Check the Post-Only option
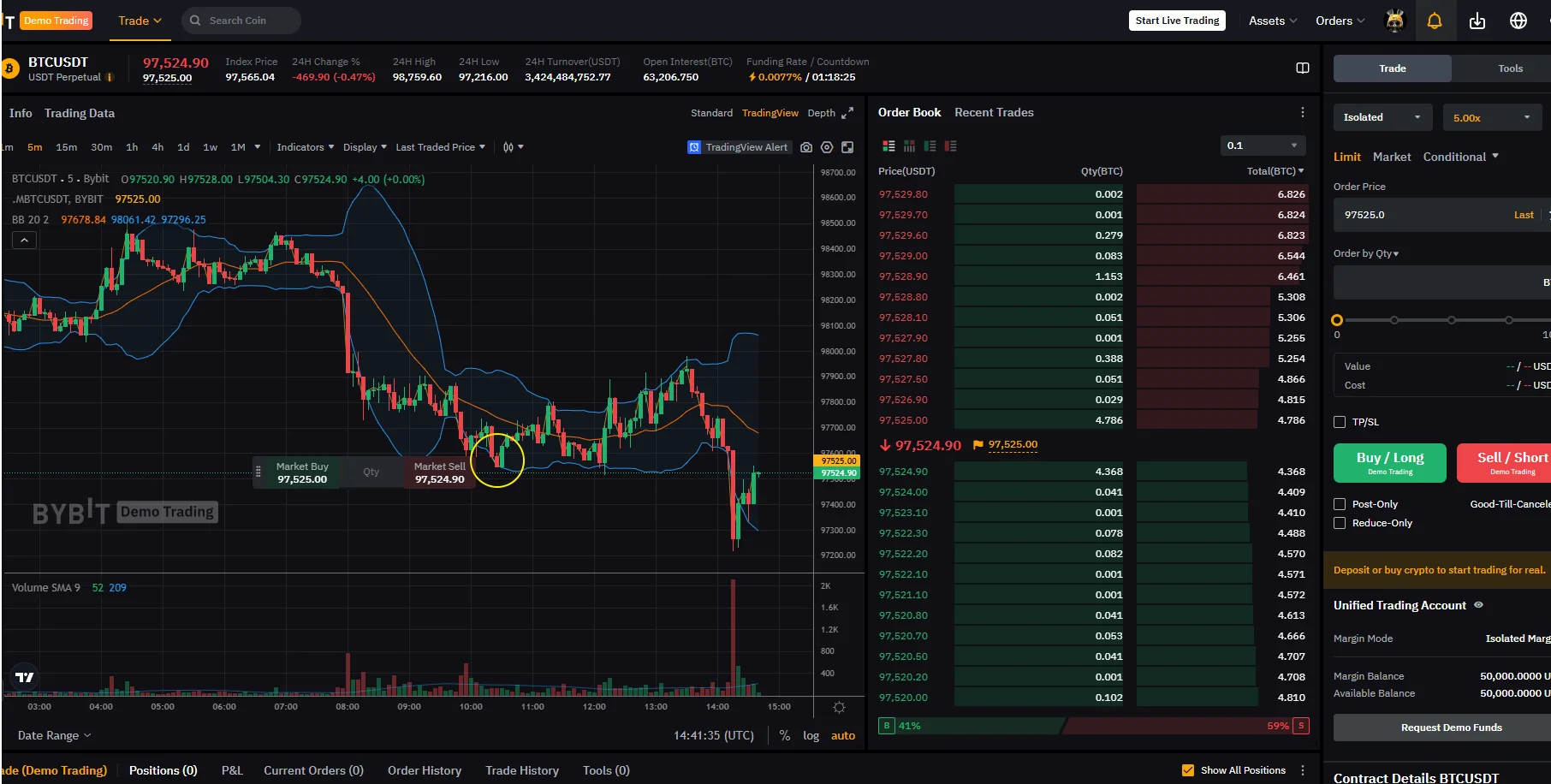 pos(1340,504)
